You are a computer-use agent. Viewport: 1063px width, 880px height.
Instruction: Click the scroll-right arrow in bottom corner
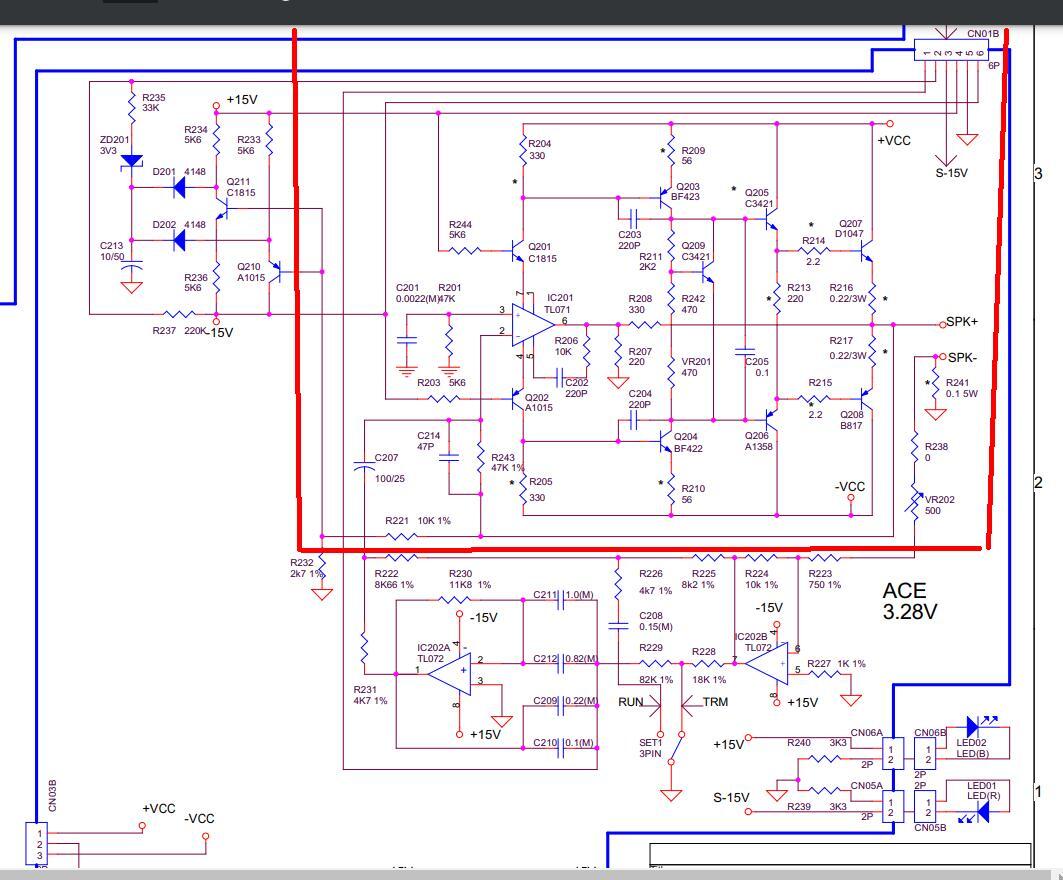[1056, 874]
